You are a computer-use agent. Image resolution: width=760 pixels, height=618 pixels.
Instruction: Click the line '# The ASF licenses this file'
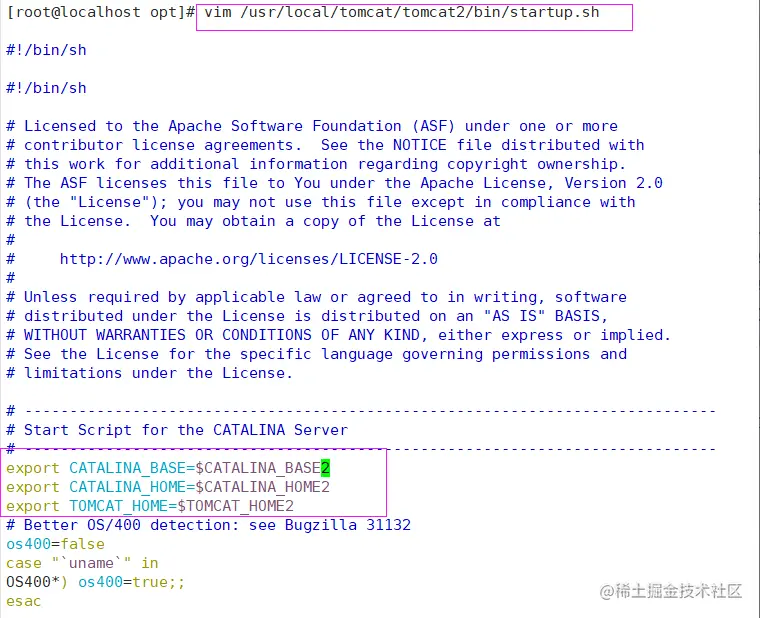pyautogui.click(x=334, y=183)
